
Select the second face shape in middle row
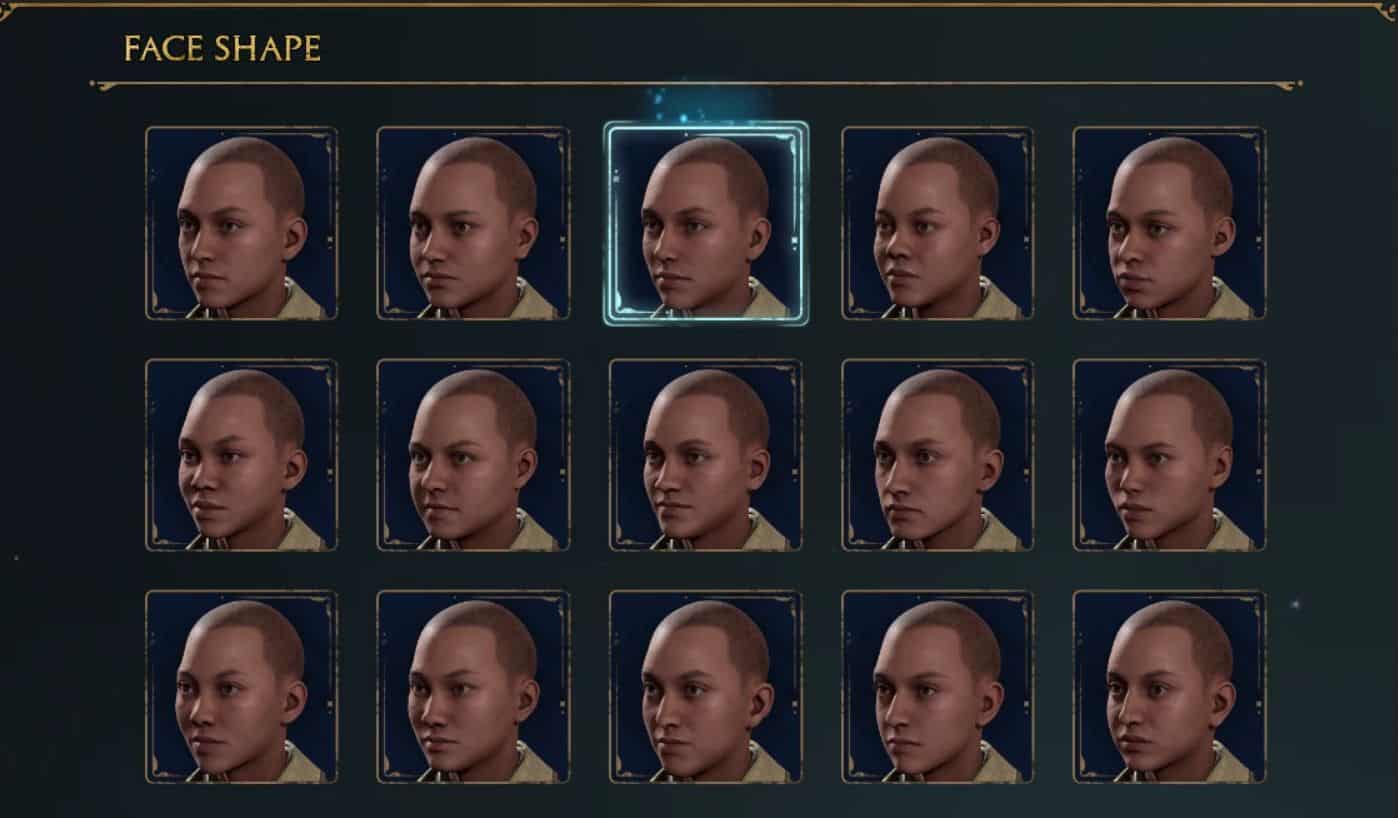click(473, 455)
